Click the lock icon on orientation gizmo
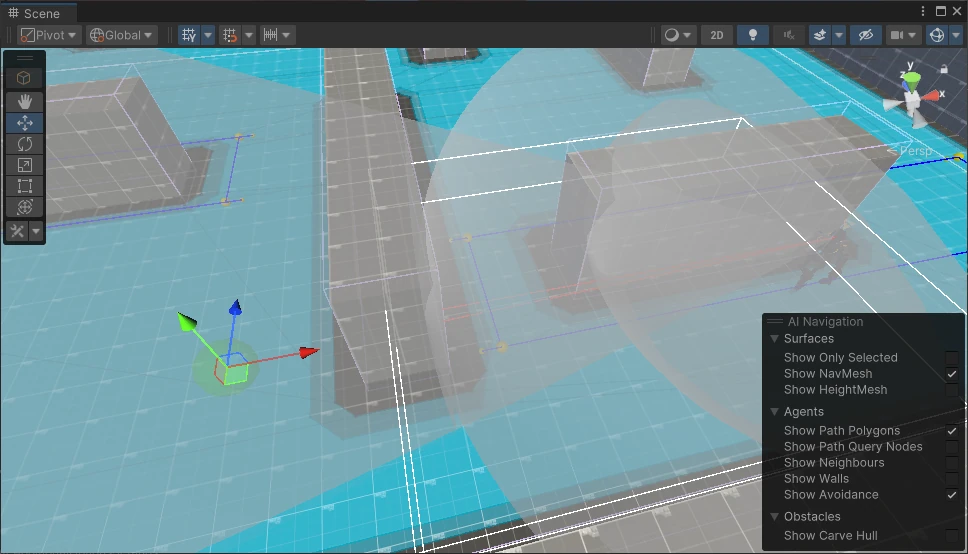Screen dimensions: 968x554 click(x=944, y=69)
